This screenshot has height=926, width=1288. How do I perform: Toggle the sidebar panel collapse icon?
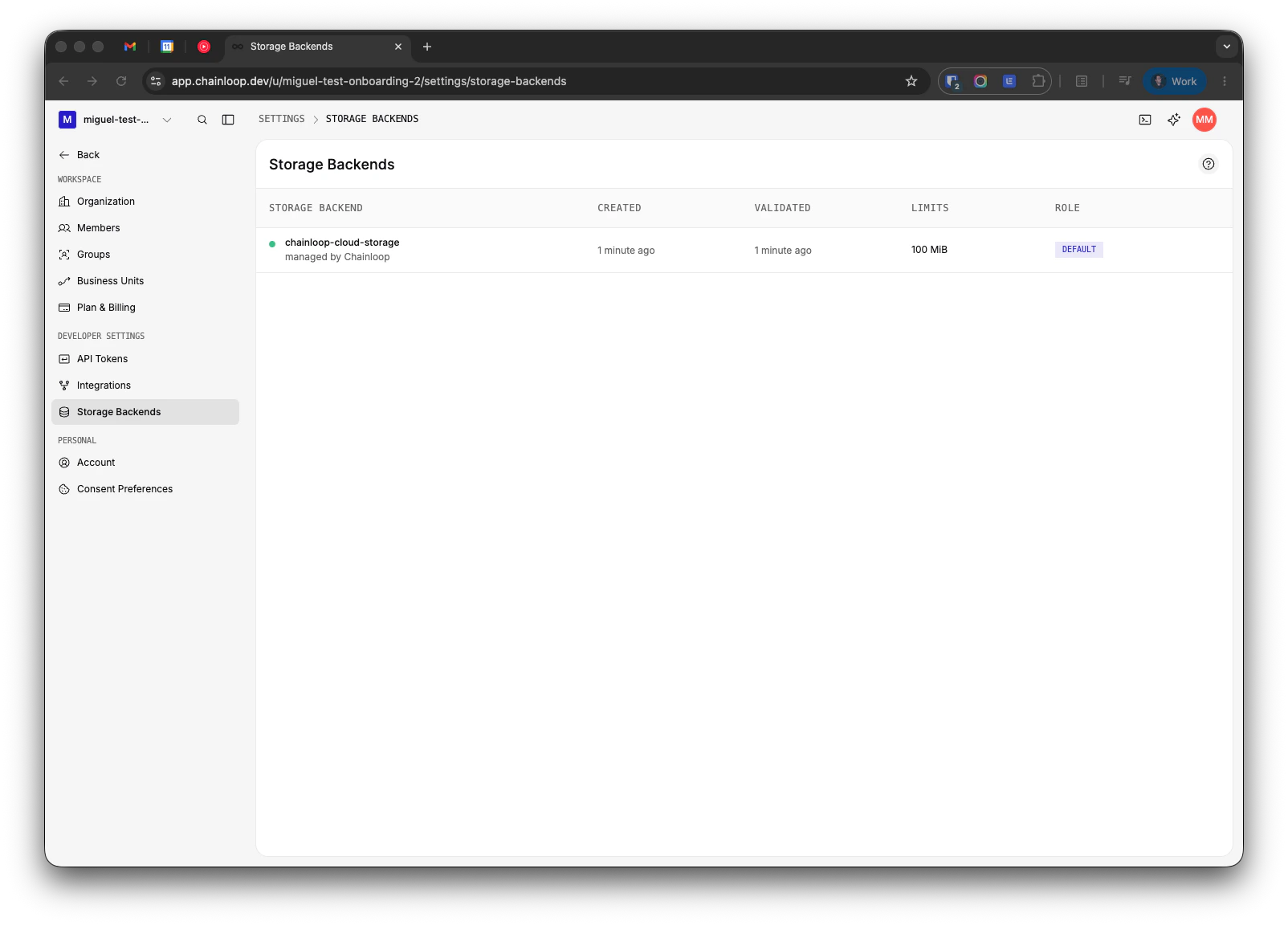click(x=228, y=120)
